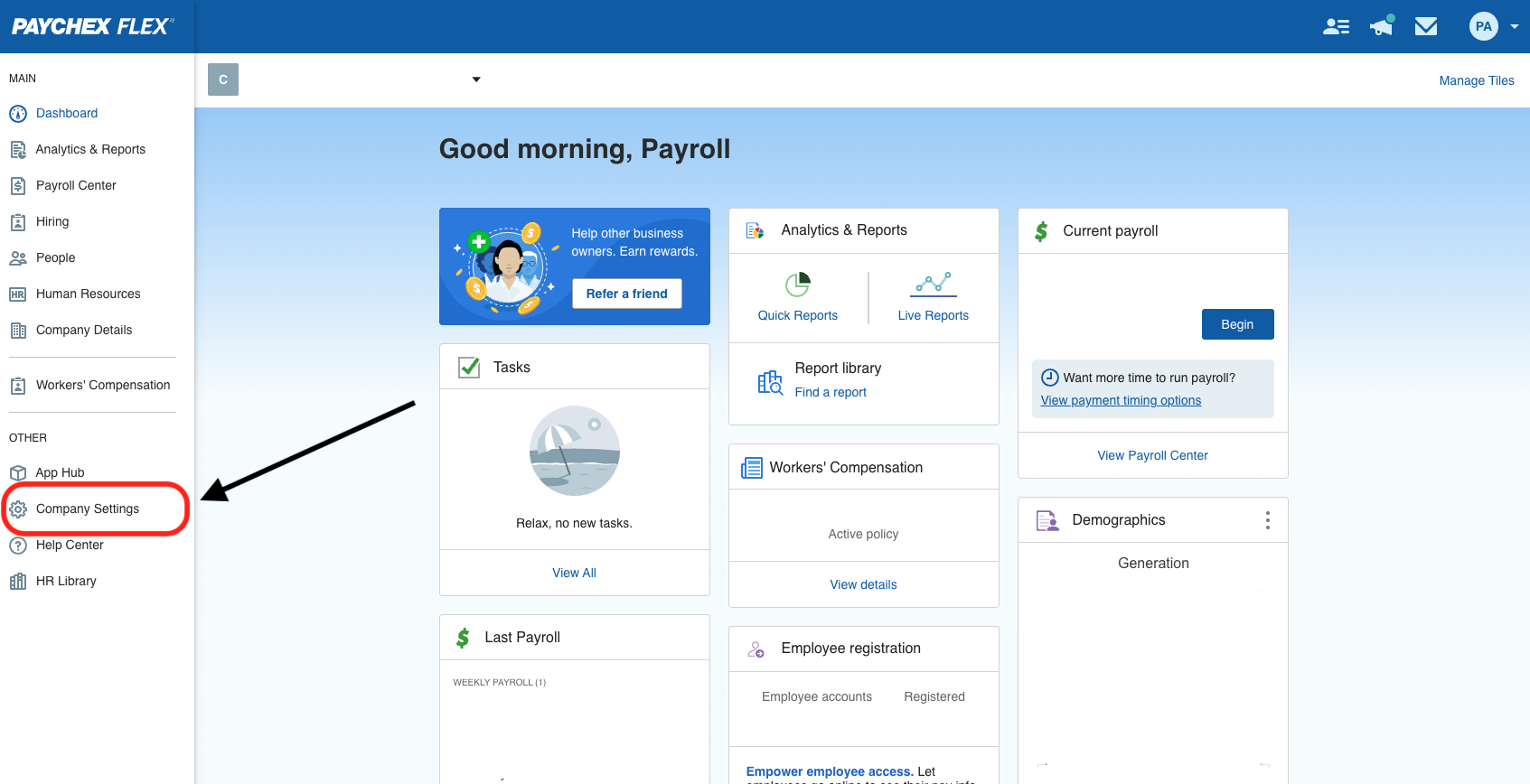Click the Report library icon

pyautogui.click(x=770, y=382)
